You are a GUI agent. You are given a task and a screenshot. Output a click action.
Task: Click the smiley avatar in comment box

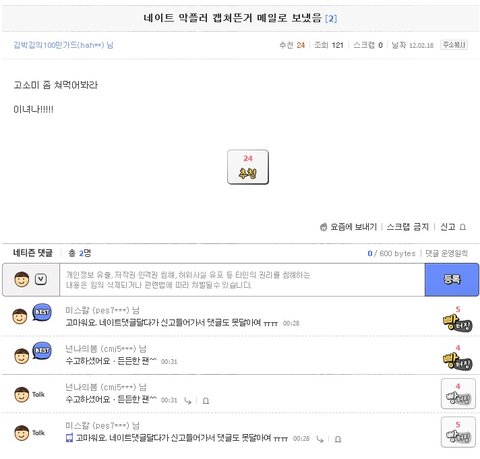click(22, 279)
